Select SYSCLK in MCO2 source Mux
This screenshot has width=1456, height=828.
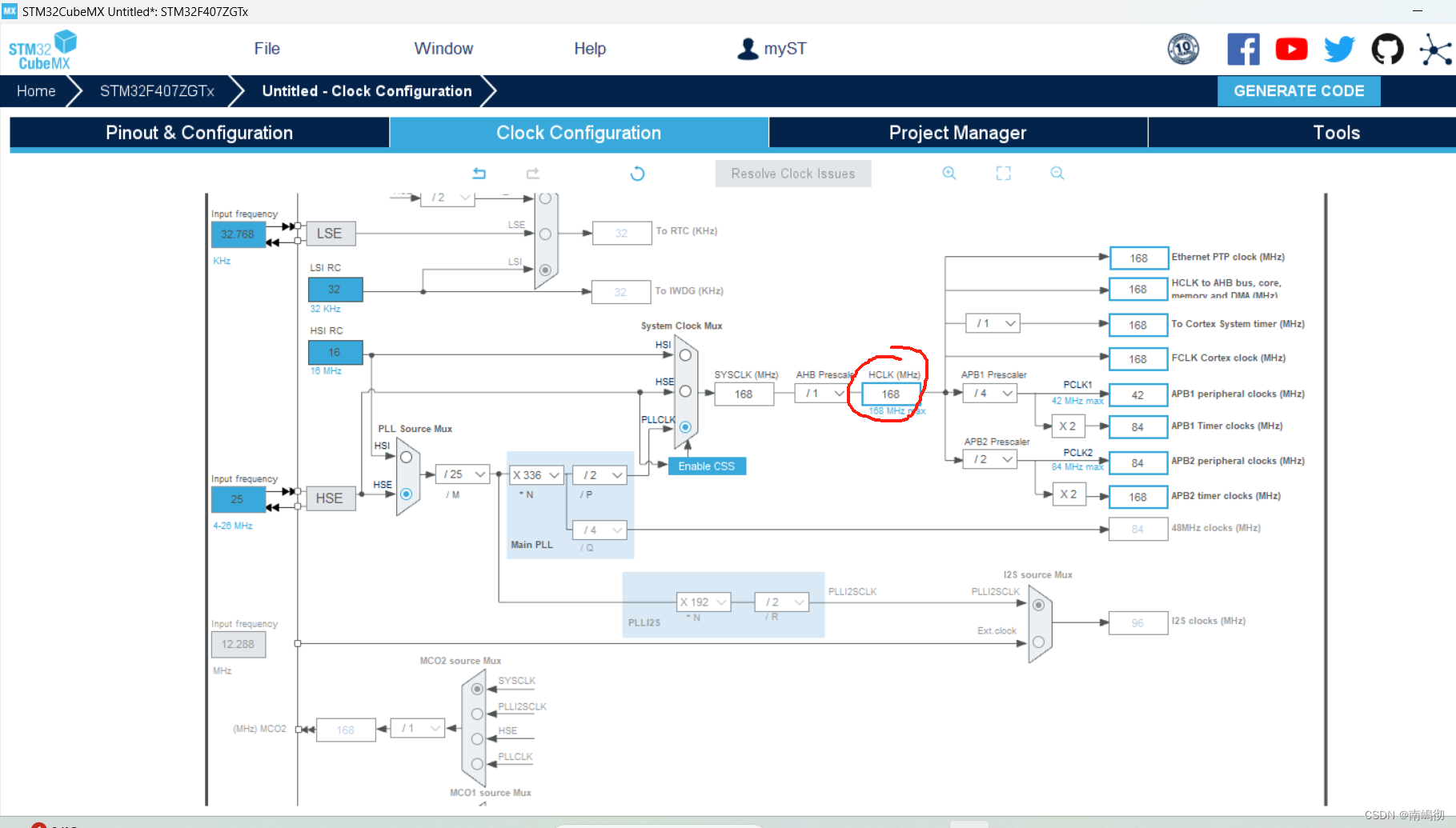pos(477,689)
